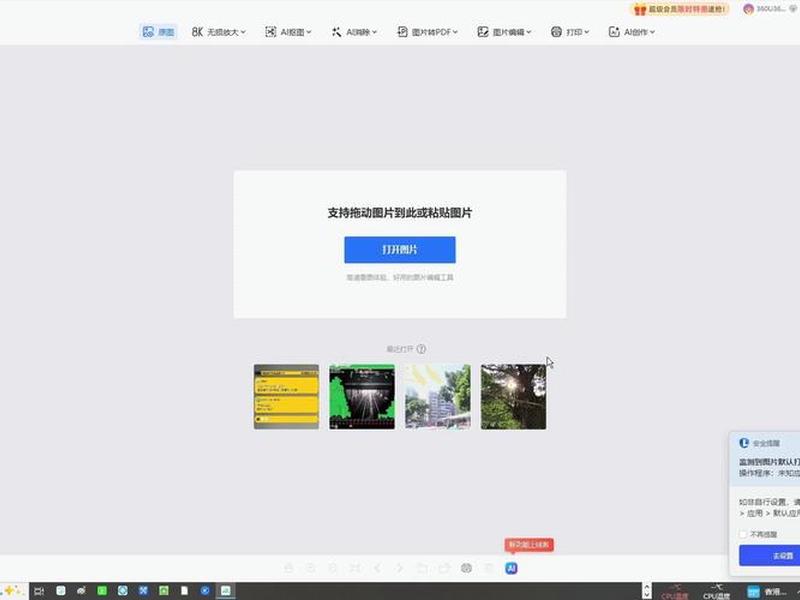The image size is (800, 600).
Task: Click the white document icon on taskbar
Action: [x=184, y=591]
